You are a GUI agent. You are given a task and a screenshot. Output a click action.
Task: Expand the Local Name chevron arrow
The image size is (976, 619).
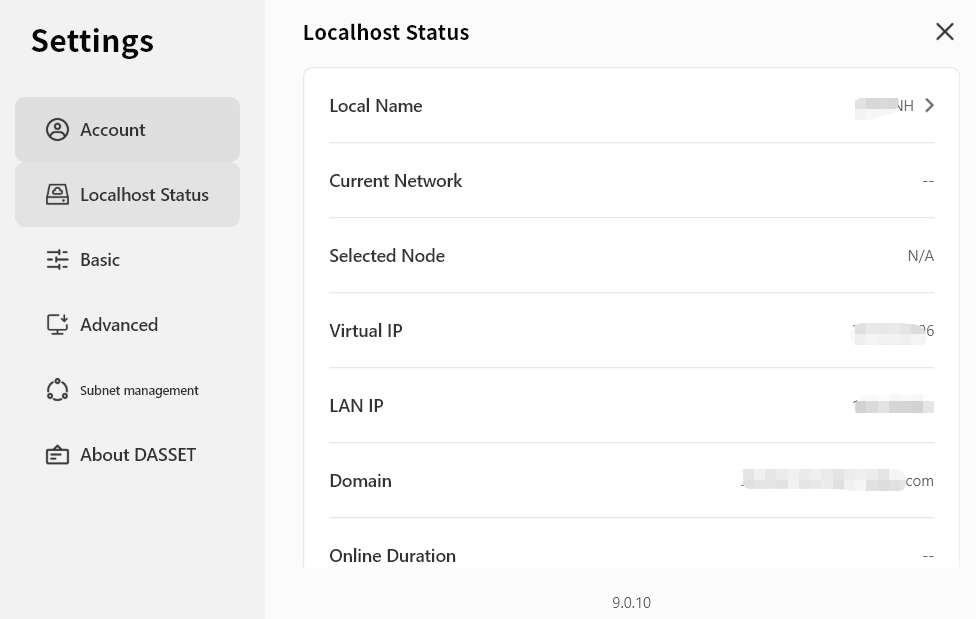(x=930, y=105)
